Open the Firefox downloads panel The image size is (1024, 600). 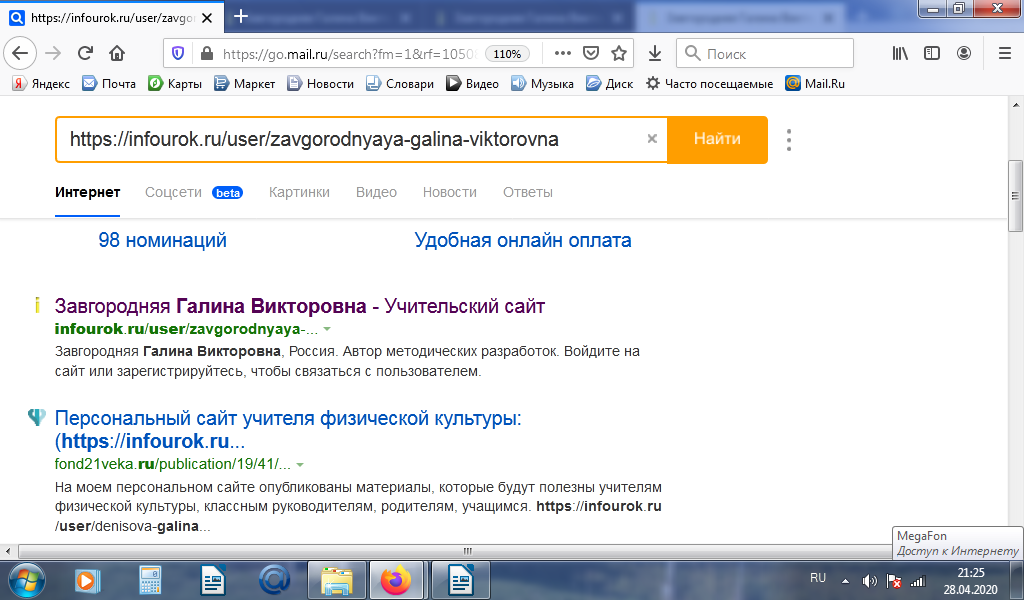click(x=655, y=53)
